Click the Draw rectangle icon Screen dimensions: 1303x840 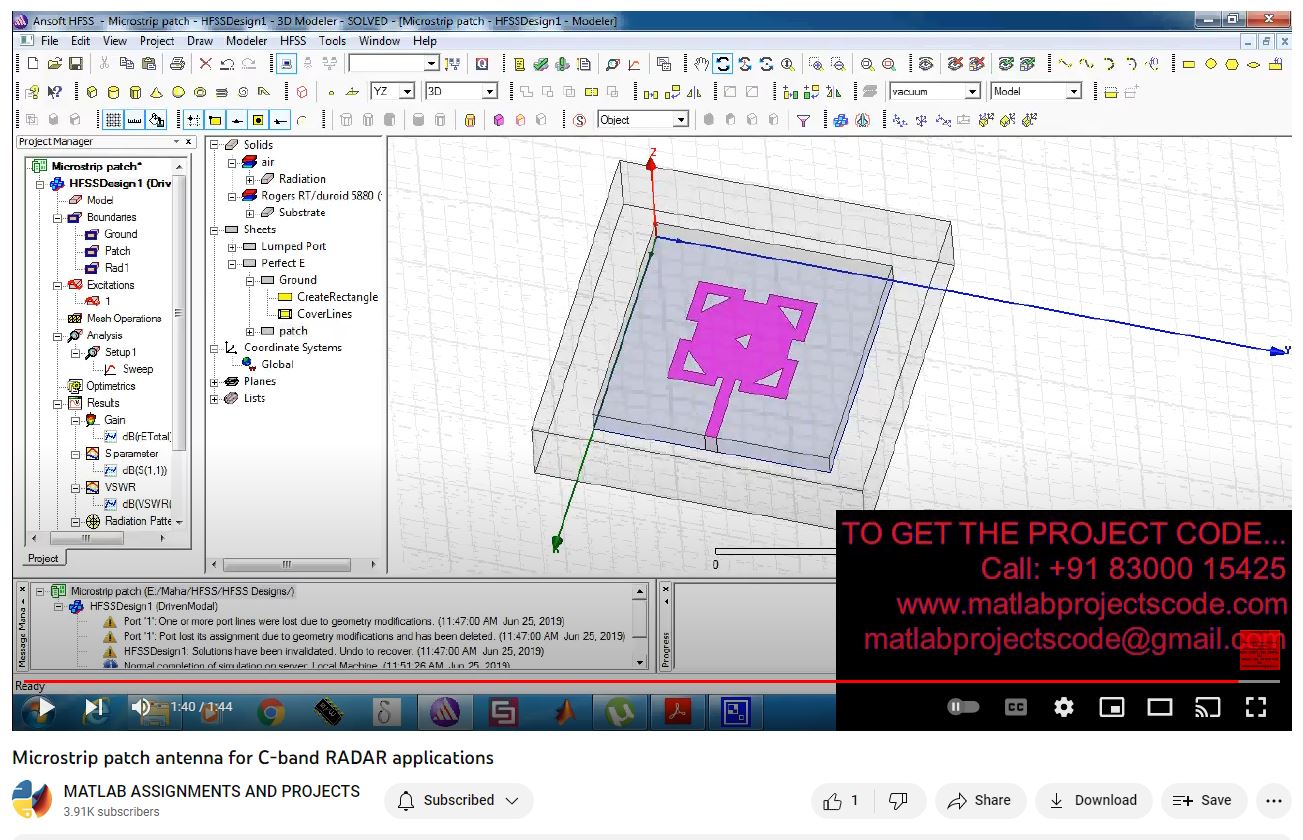point(1189,64)
